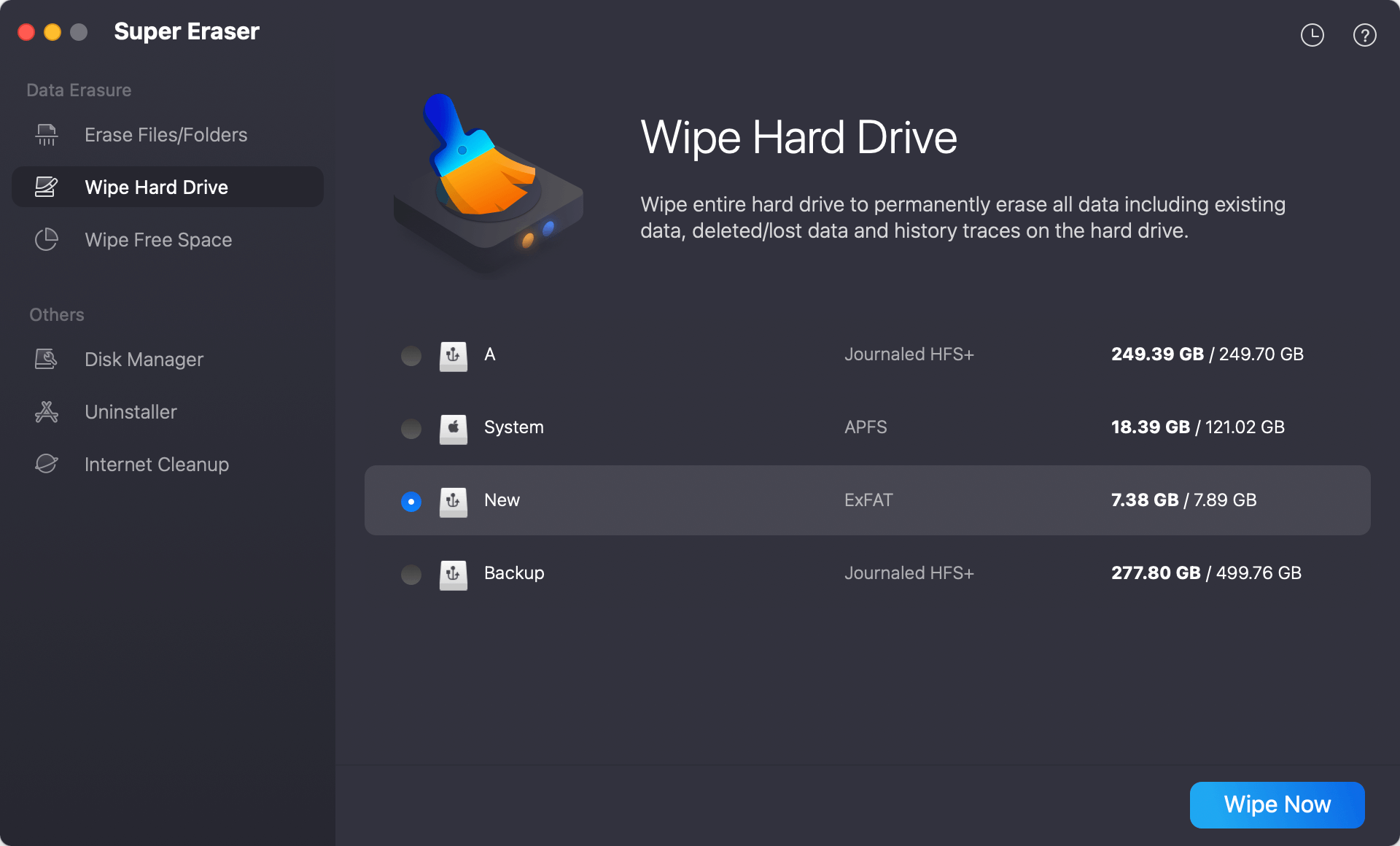Screen dimensions: 1400x846
Task: Enable the Backup drive selection
Action: pyautogui.click(x=411, y=572)
